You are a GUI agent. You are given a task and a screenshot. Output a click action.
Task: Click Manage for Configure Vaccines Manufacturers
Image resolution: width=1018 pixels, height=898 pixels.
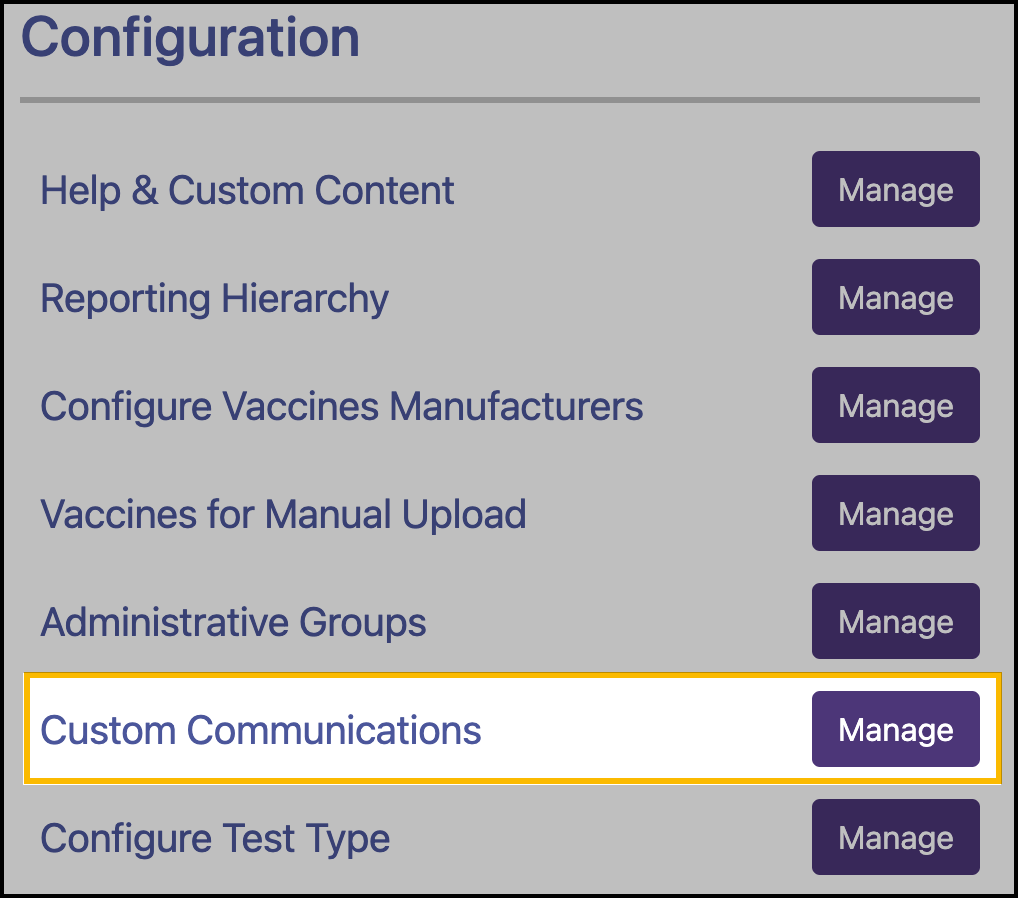tap(895, 405)
